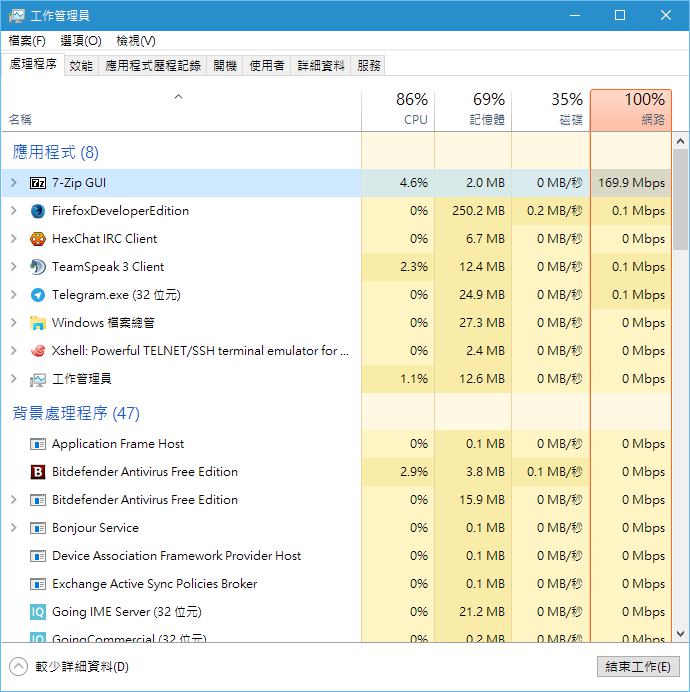Screen dimensions: 690x692
Task: Open the 選項(O) menu
Action: (81, 41)
